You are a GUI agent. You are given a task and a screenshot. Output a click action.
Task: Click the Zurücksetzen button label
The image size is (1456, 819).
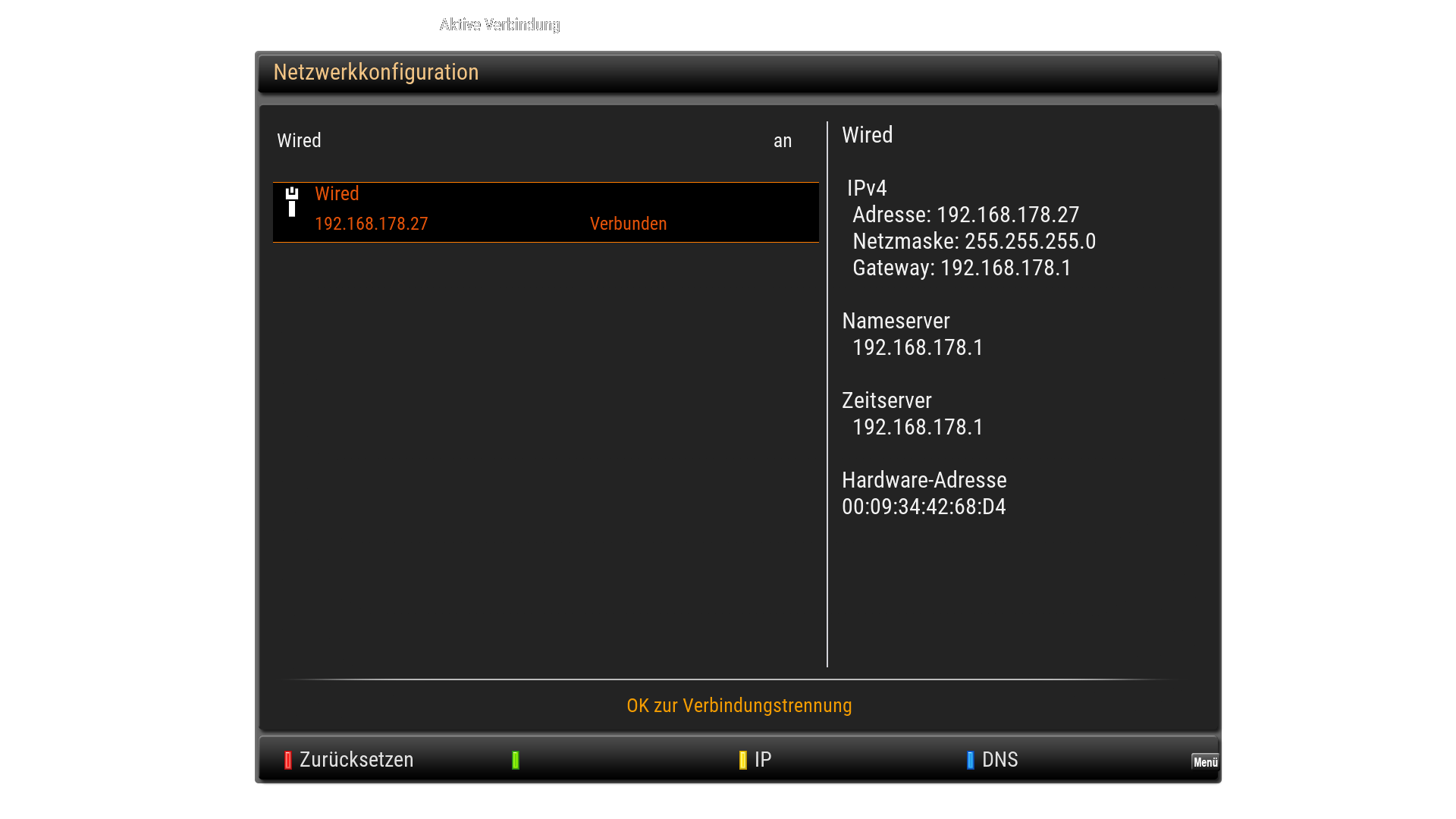point(356,760)
